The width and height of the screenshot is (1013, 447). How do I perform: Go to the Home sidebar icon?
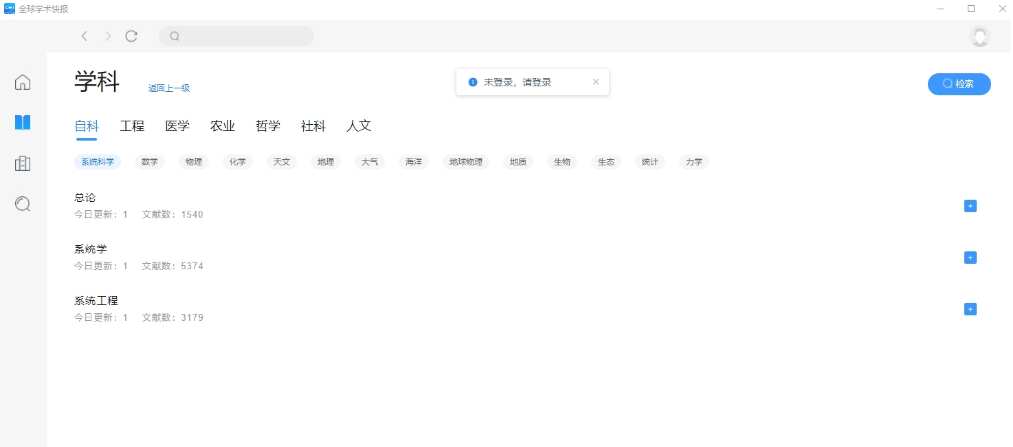(x=23, y=83)
